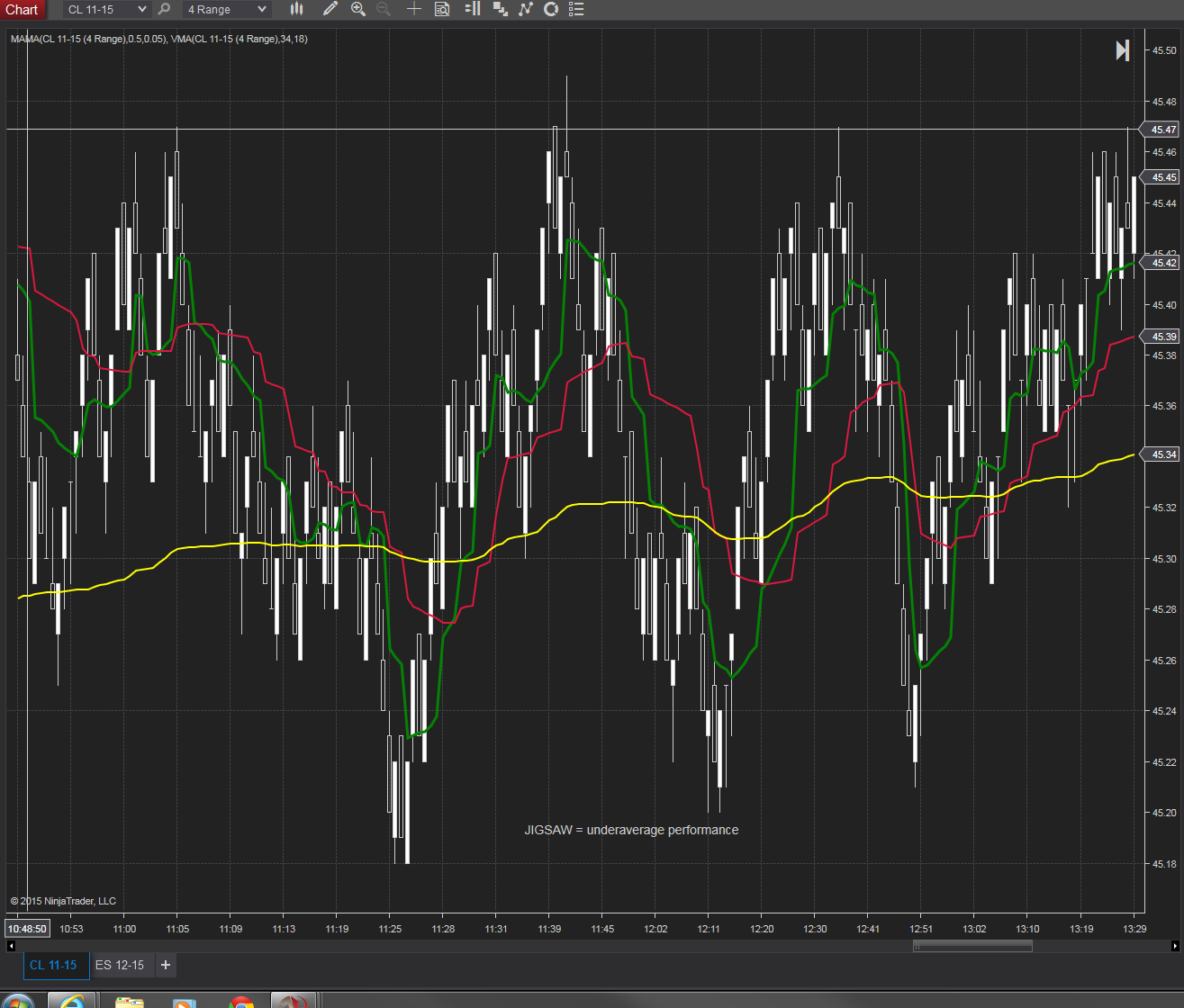
Task: Open Internet Explorer from taskbar
Action: click(x=71, y=1001)
